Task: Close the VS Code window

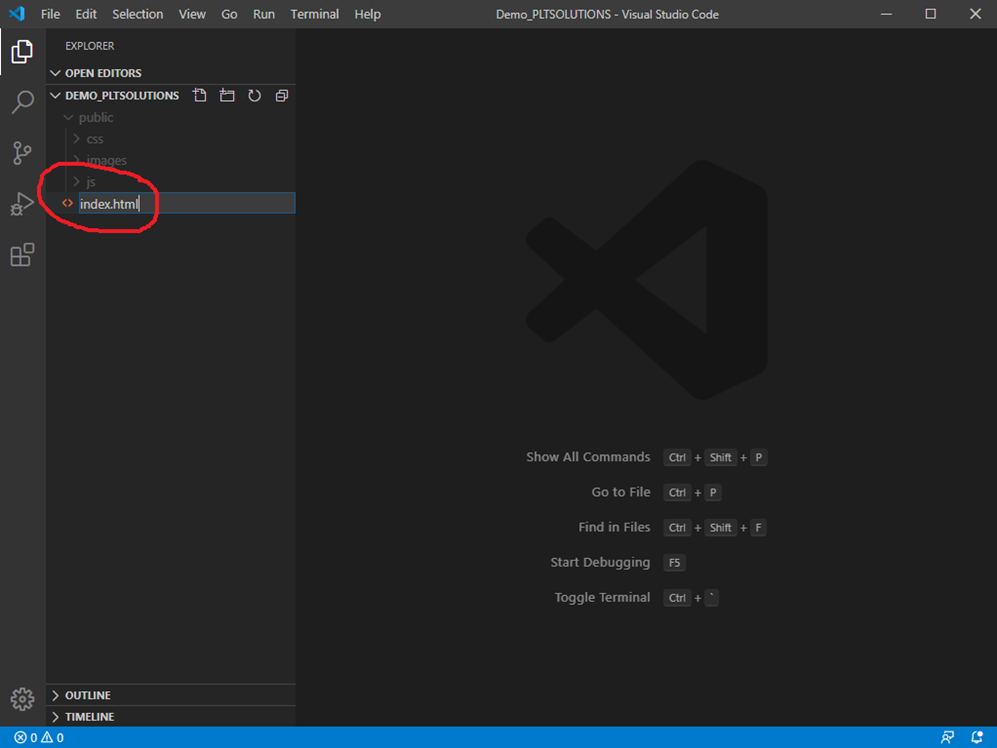Action: [x=975, y=14]
